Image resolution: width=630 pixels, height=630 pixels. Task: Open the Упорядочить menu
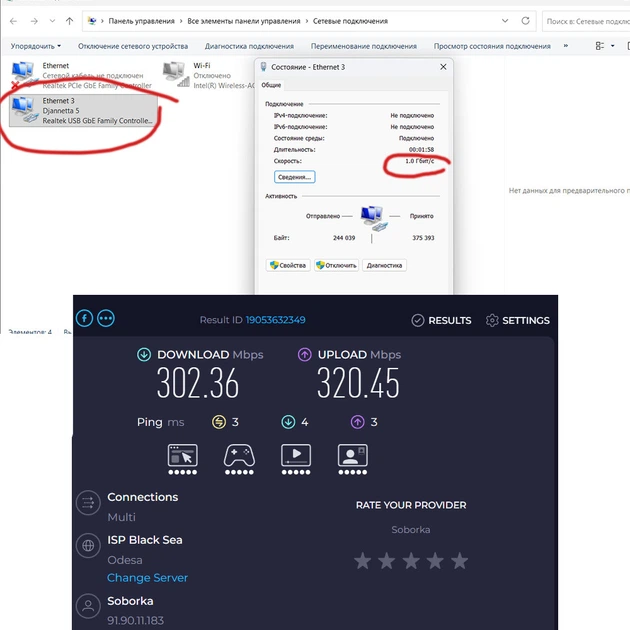36,46
